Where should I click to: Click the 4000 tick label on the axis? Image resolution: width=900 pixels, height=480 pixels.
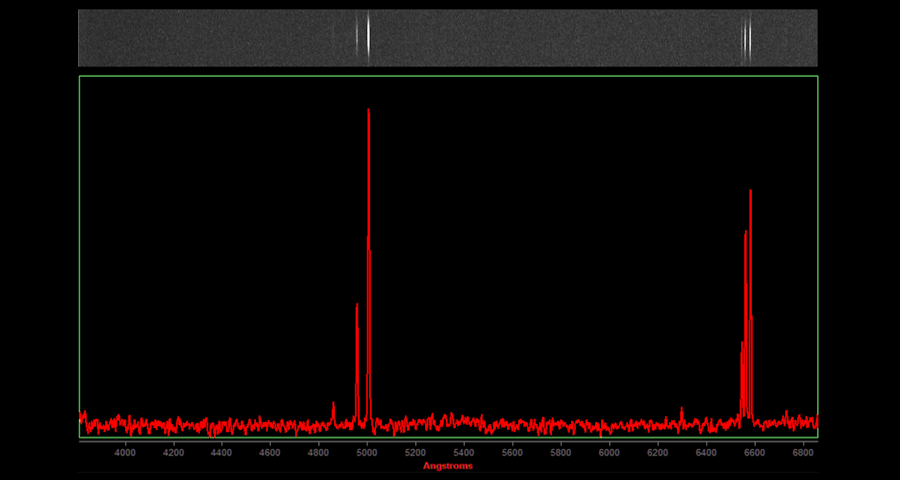pos(125,453)
